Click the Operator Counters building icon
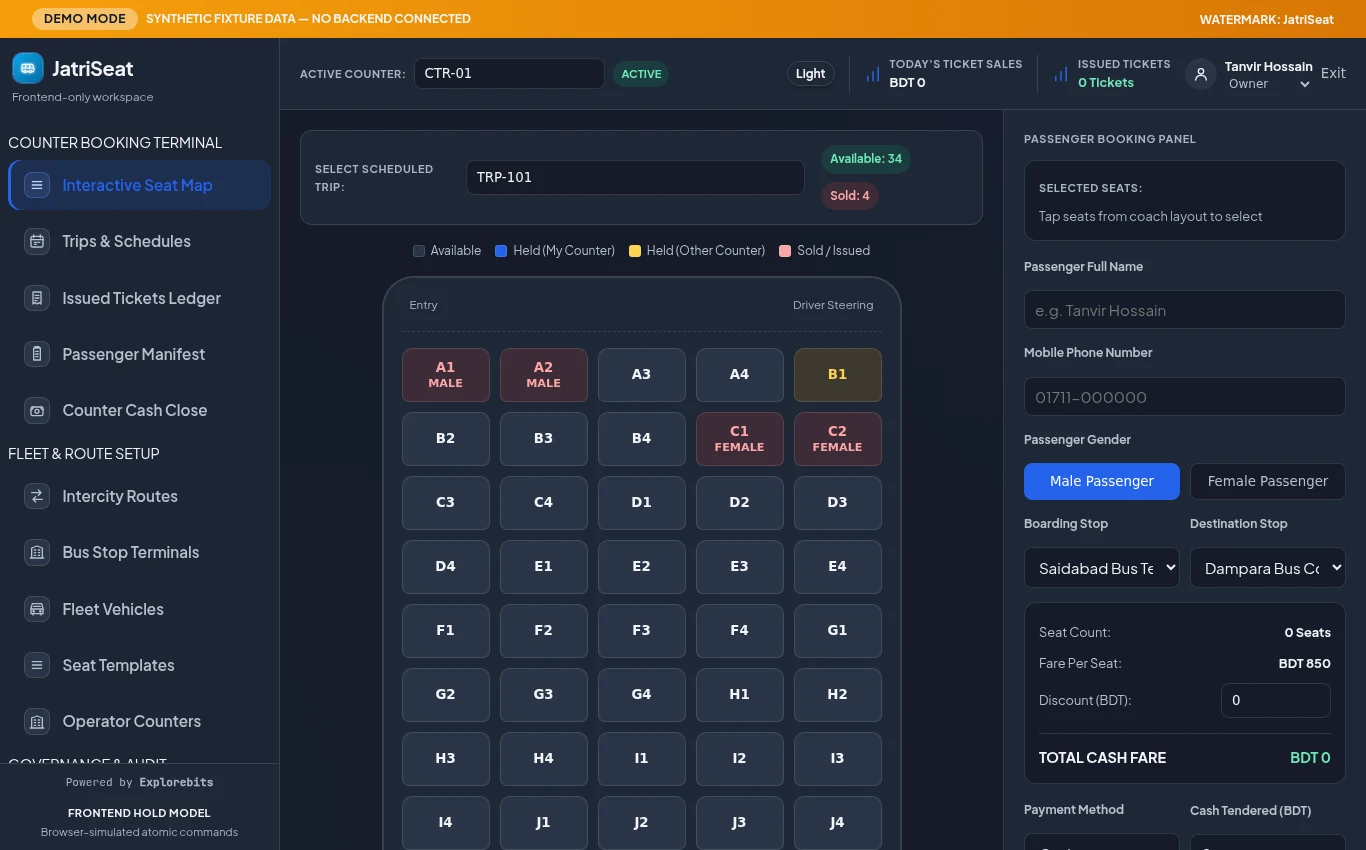Screen dimensions: 1366x850 [37, 721]
